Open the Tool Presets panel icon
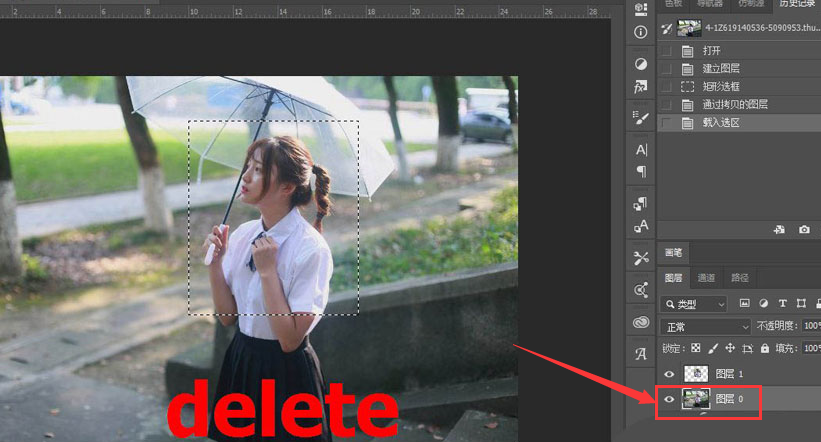 tap(641, 258)
